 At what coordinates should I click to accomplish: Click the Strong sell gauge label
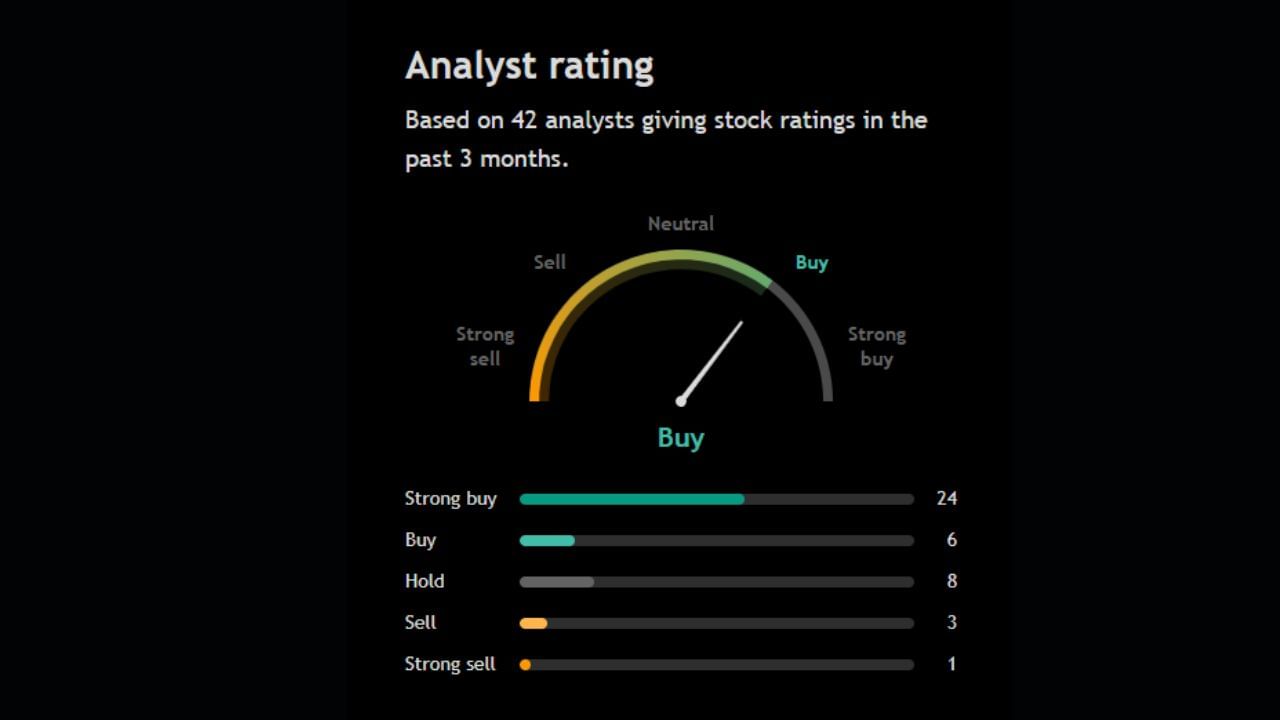(x=485, y=346)
